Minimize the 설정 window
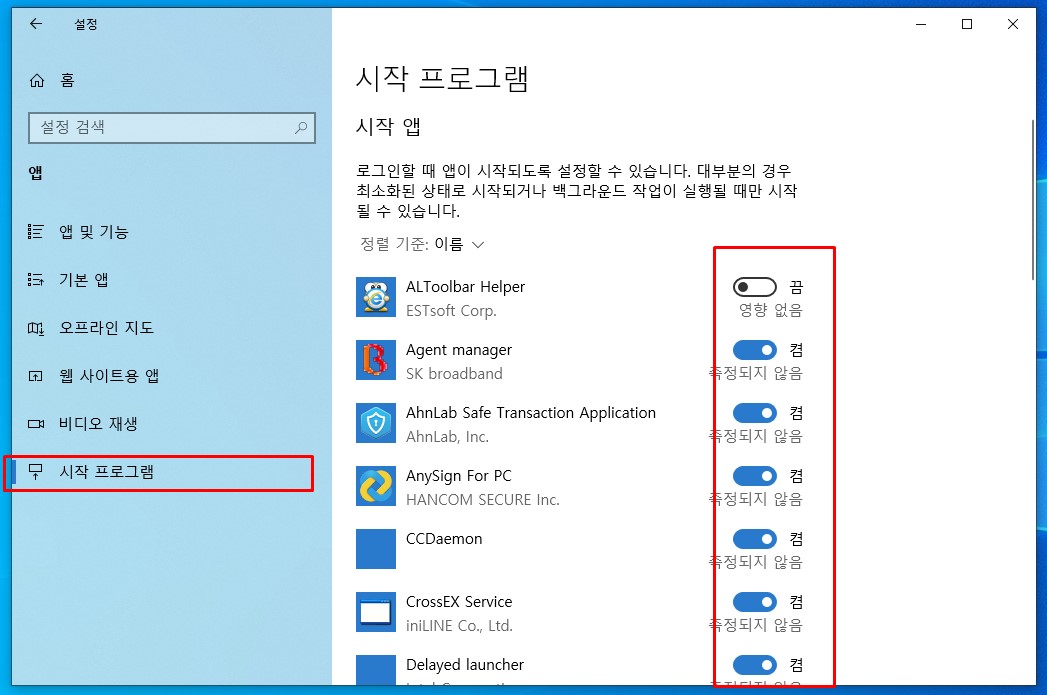 coord(921,24)
